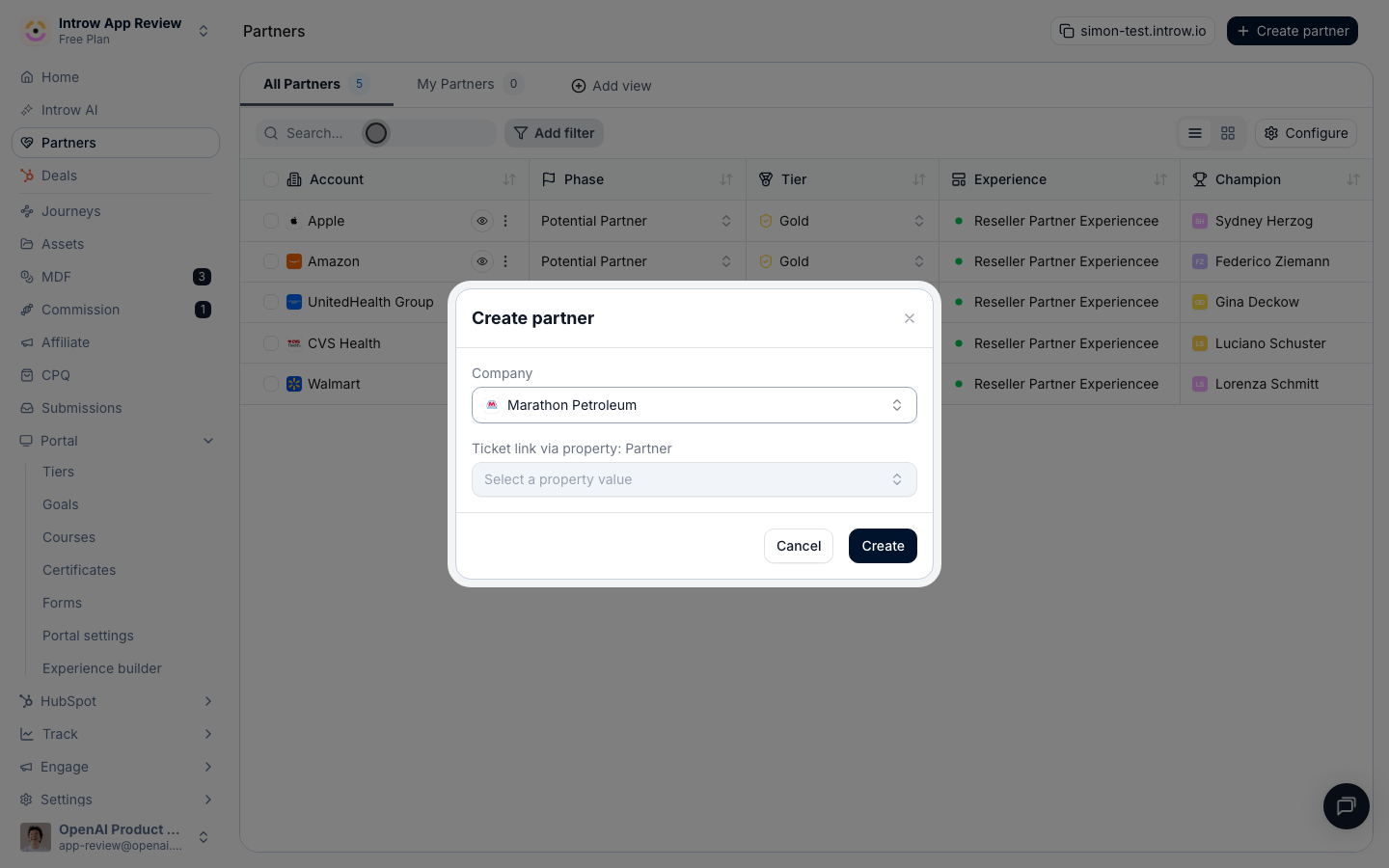1389x868 pixels.
Task: Expand the HubSpot section chevron
Action: pyautogui.click(x=208, y=701)
